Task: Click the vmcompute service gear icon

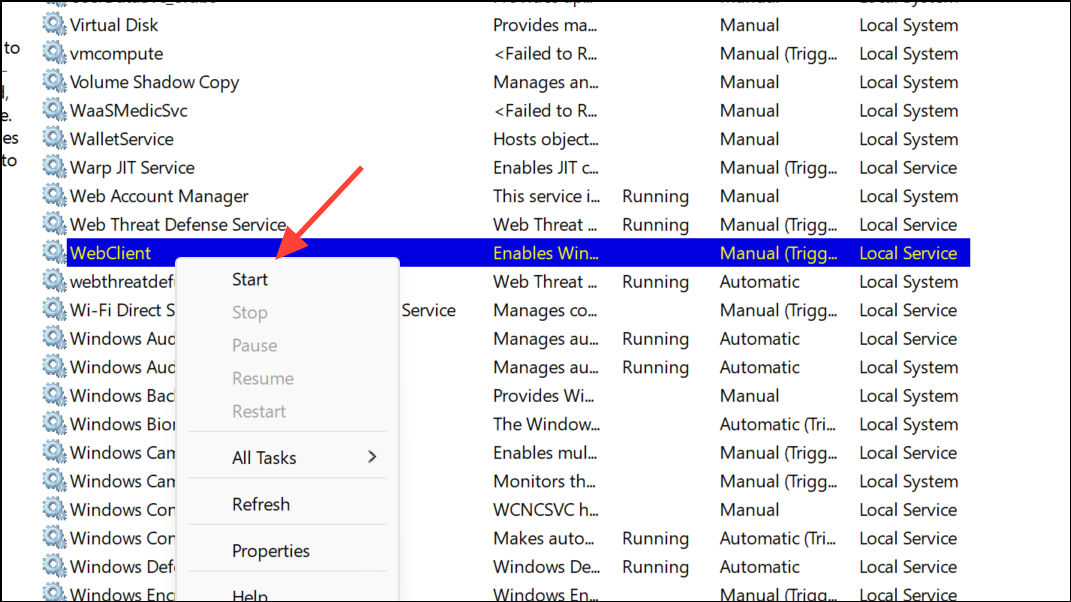Action: [x=53, y=53]
